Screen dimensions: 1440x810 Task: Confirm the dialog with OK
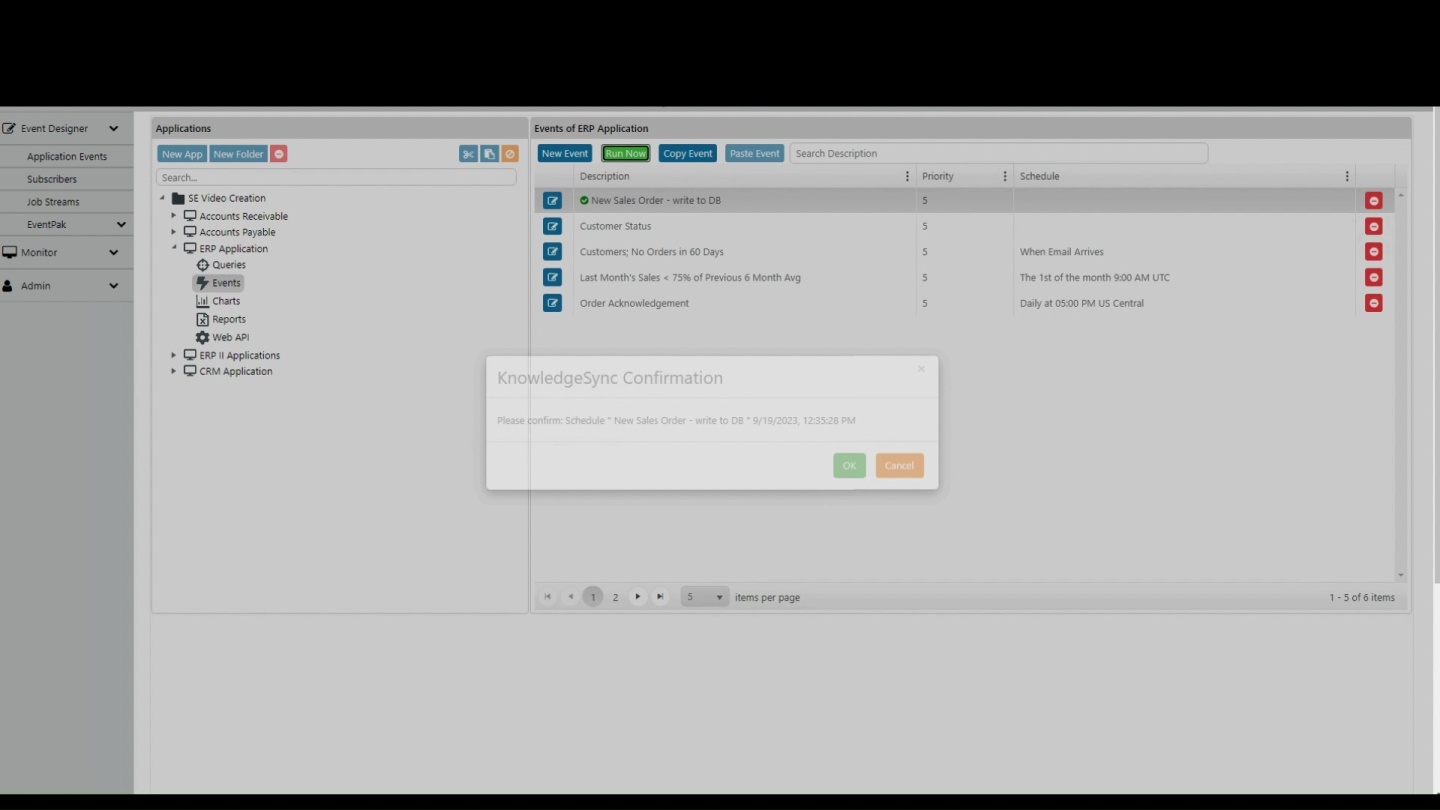(x=849, y=466)
